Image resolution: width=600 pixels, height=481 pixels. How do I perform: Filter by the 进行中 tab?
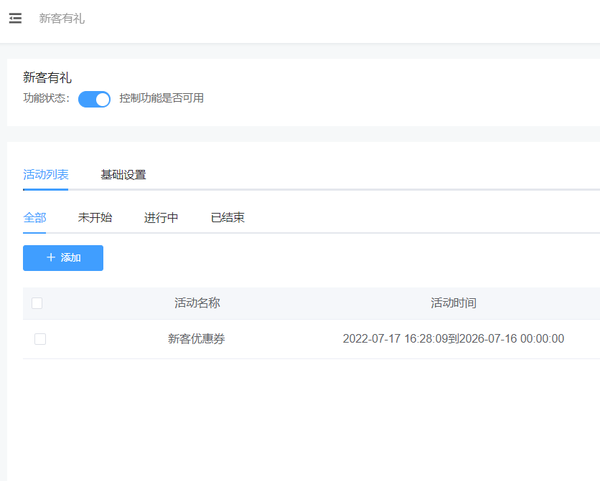(x=161, y=217)
